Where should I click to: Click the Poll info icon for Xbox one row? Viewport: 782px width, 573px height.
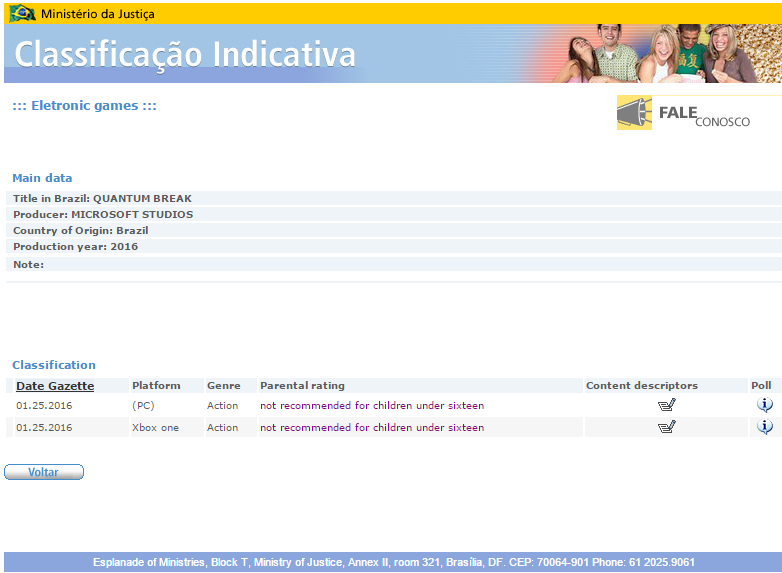point(765,427)
